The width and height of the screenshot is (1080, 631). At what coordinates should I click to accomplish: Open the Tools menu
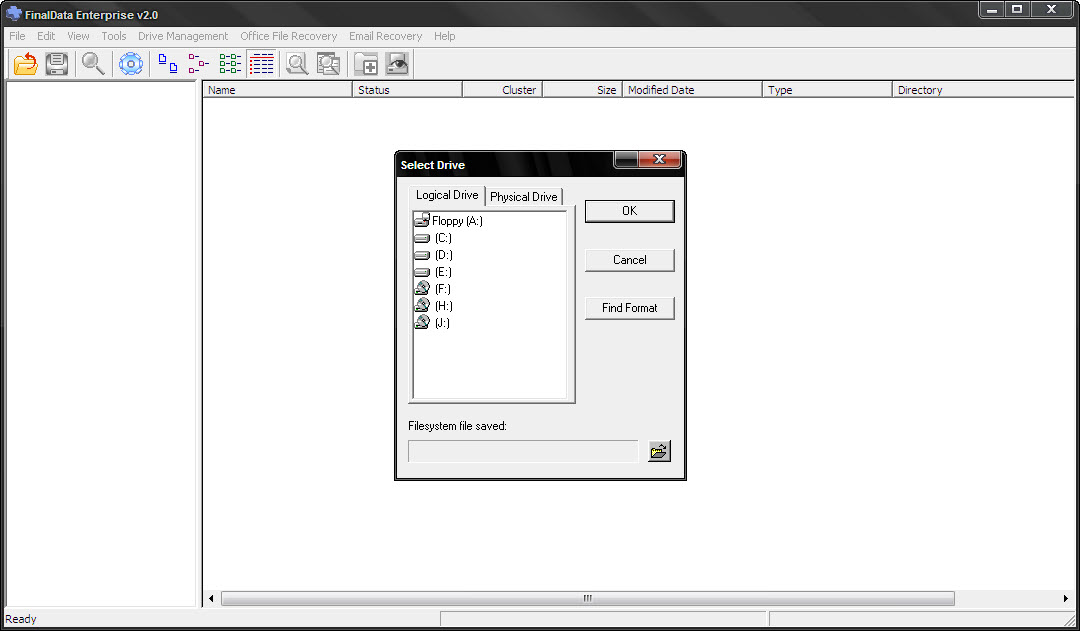click(x=114, y=36)
